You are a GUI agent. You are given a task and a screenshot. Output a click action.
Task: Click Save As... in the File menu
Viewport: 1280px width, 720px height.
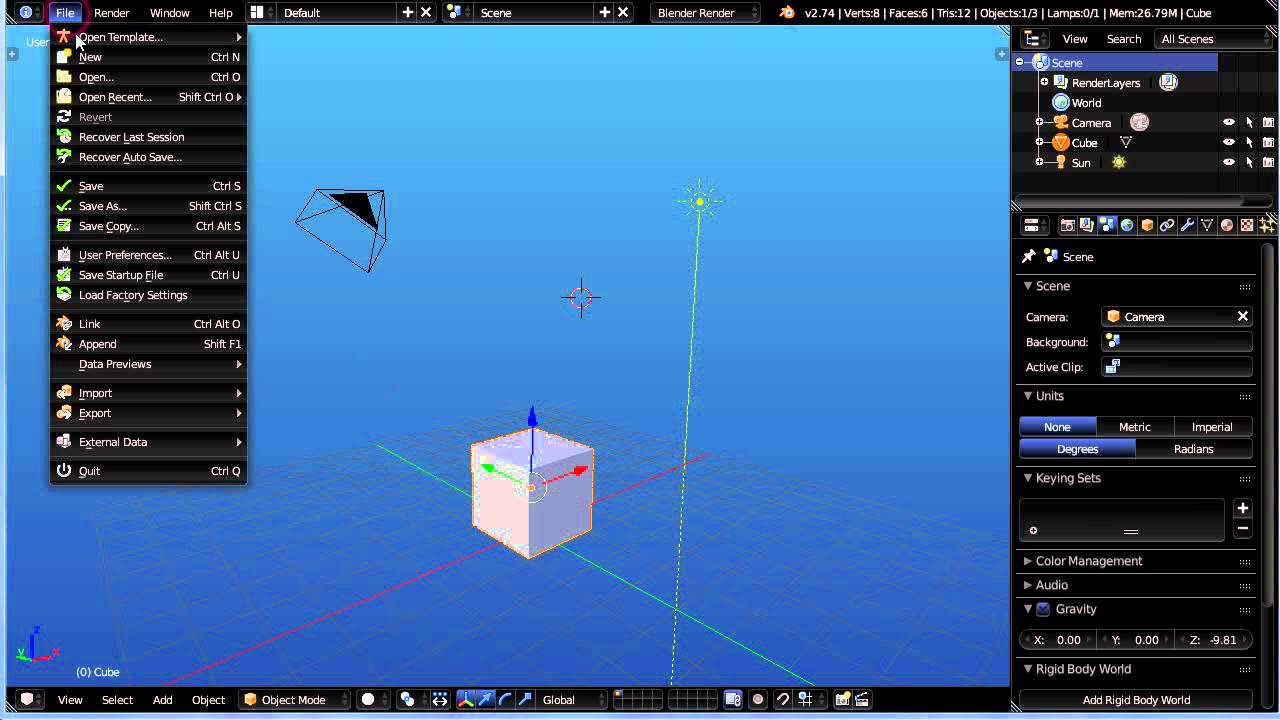pyautogui.click(x=148, y=206)
